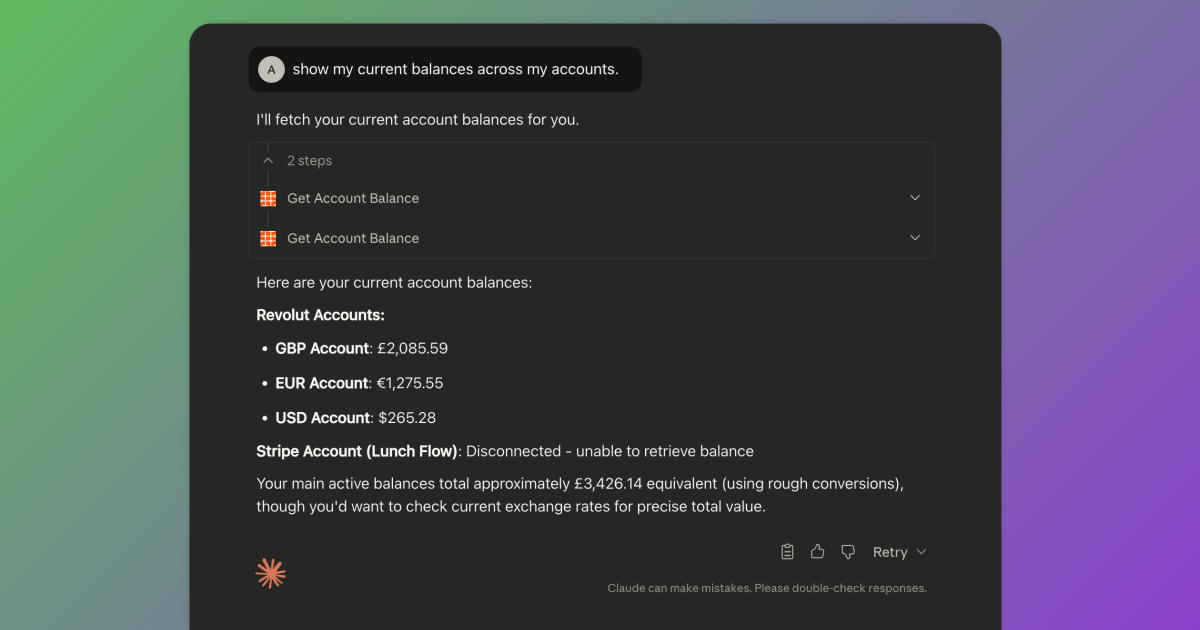
Task: Mark the response with thumbs down
Action: click(848, 552)
